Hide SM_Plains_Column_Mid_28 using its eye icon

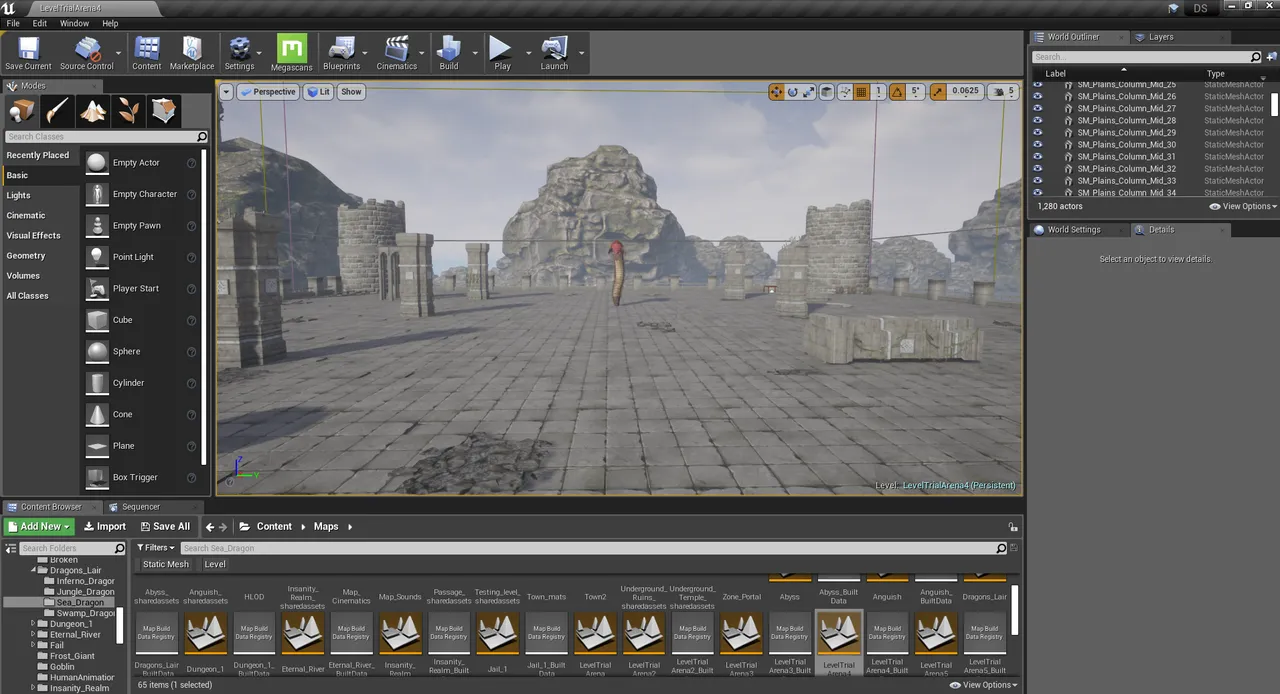pos(1037,121)
